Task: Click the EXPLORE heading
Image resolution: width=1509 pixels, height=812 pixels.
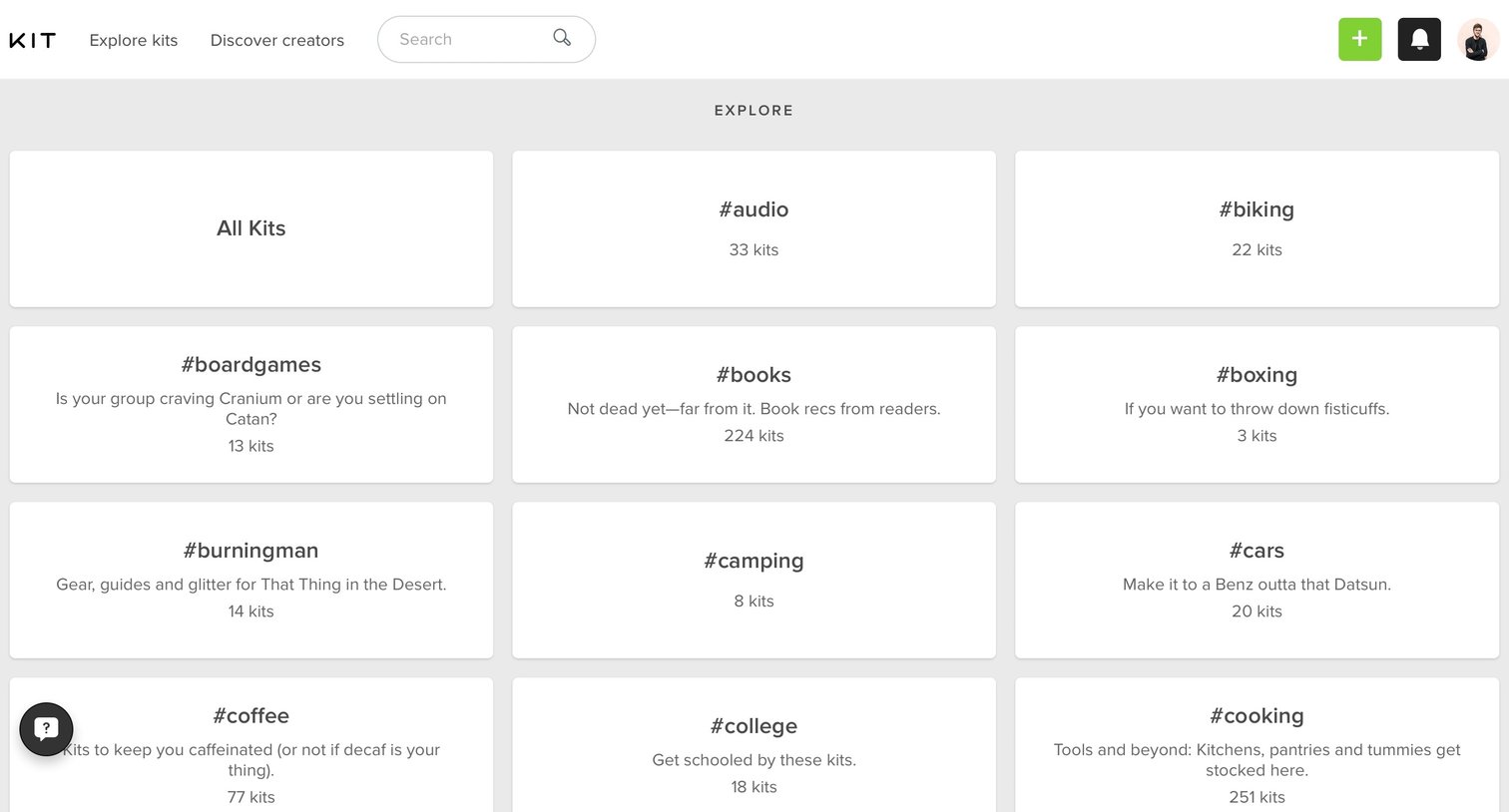Action: point(754,111)
